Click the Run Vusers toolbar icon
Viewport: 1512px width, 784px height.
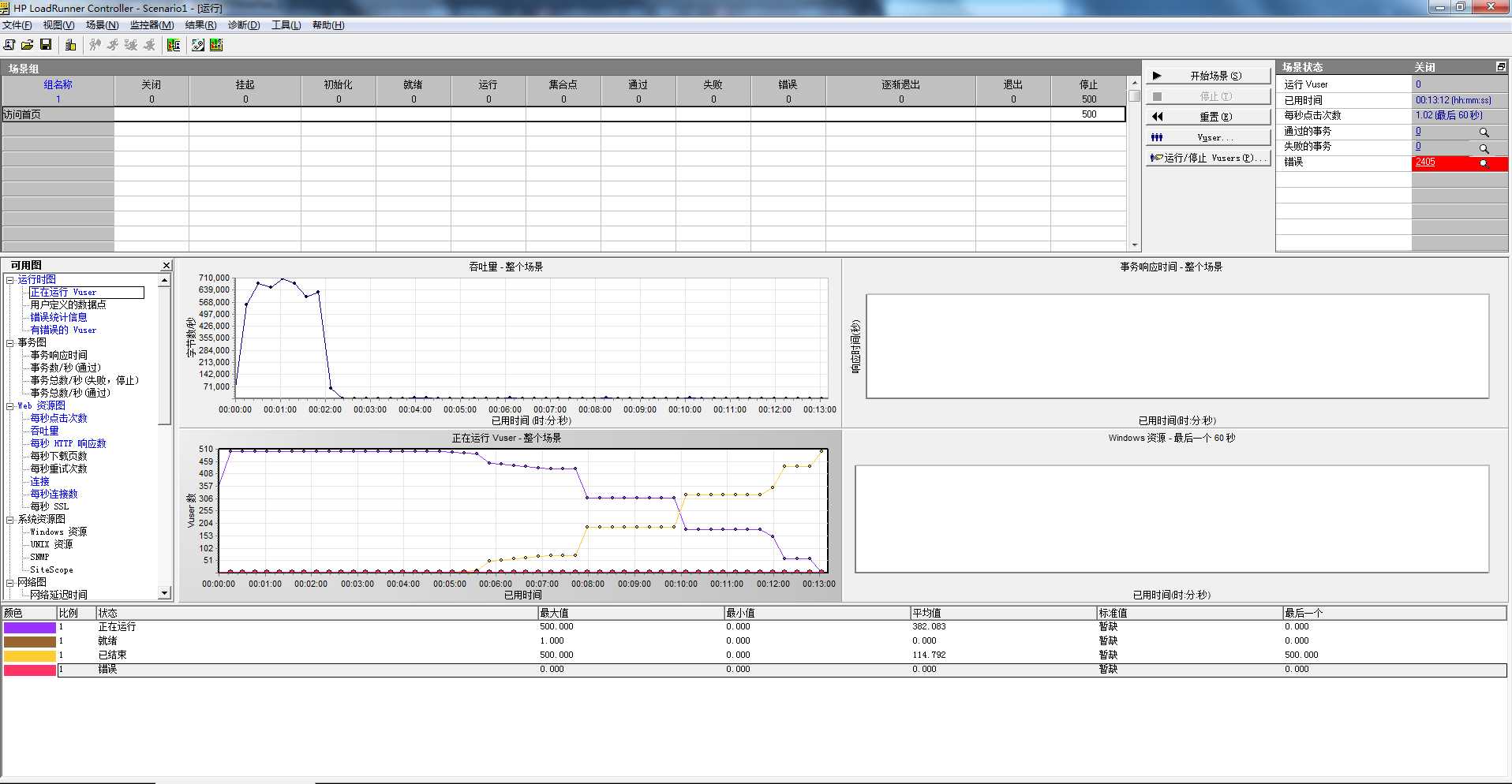(x=113, y=45)
